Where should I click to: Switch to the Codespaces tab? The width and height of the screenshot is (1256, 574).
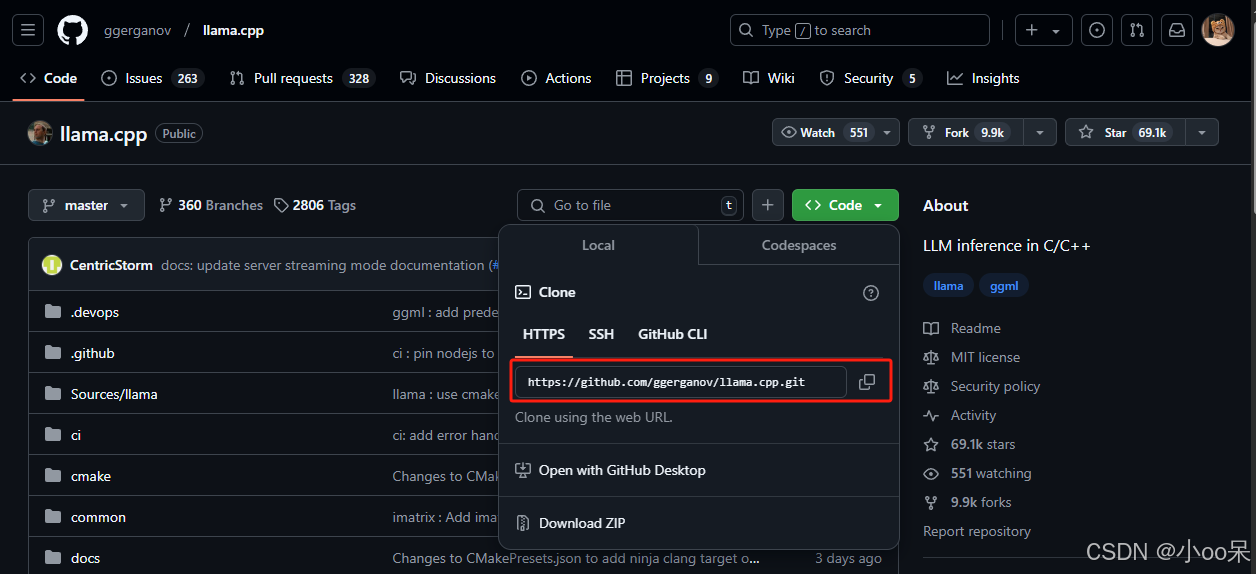(x=799, y=245)
